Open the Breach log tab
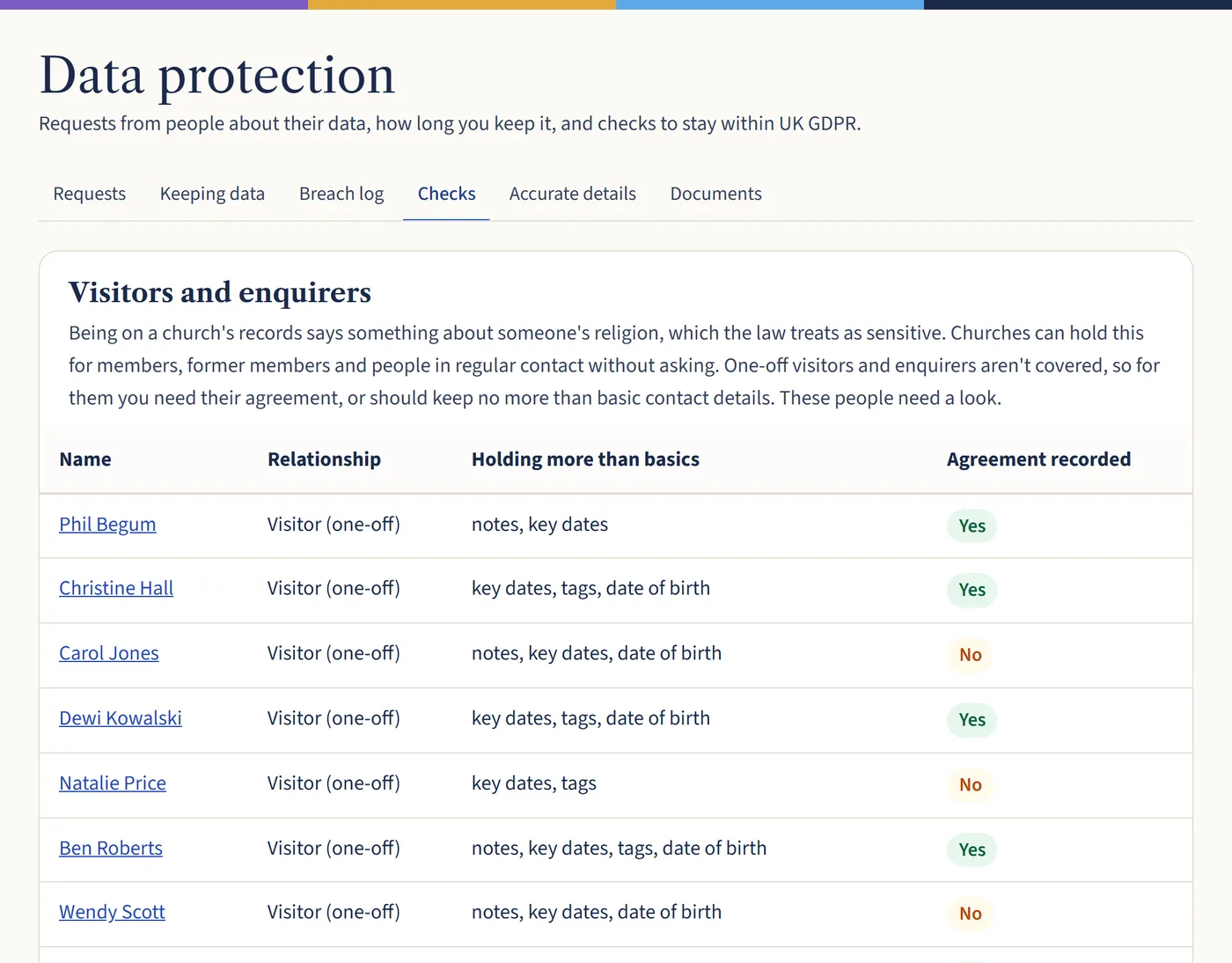The height and width of the screenshot is (963, 1232). [x=341, y=194]
